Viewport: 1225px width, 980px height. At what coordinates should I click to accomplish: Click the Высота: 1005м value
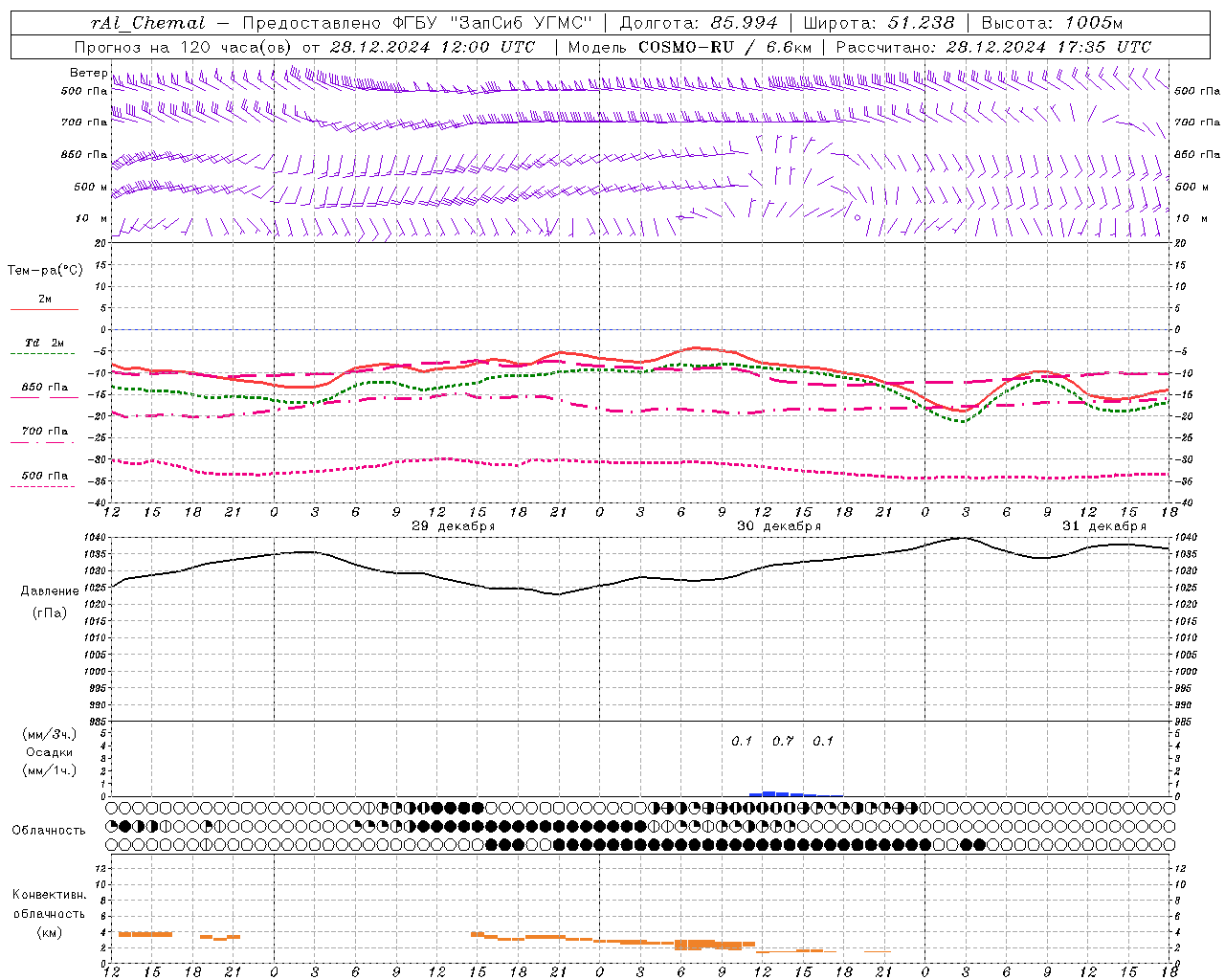(x=1053, y=23)
